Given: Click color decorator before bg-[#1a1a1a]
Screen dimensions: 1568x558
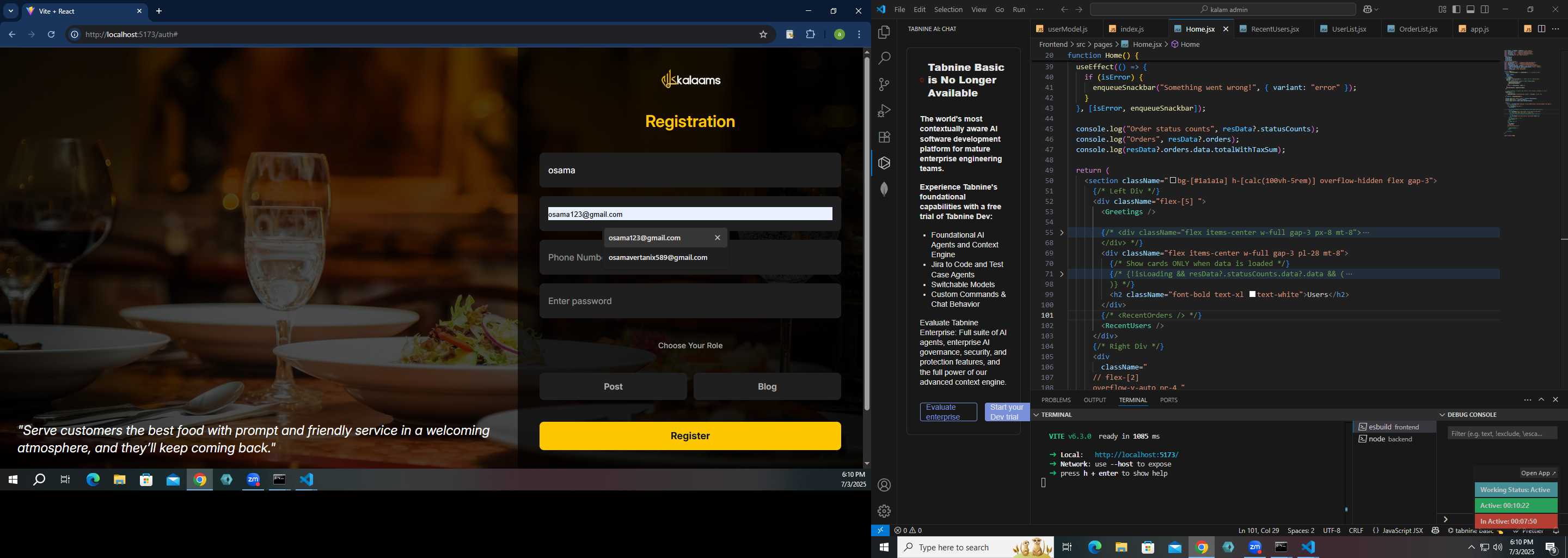Looking at the screenshot, I should 1173,181.
